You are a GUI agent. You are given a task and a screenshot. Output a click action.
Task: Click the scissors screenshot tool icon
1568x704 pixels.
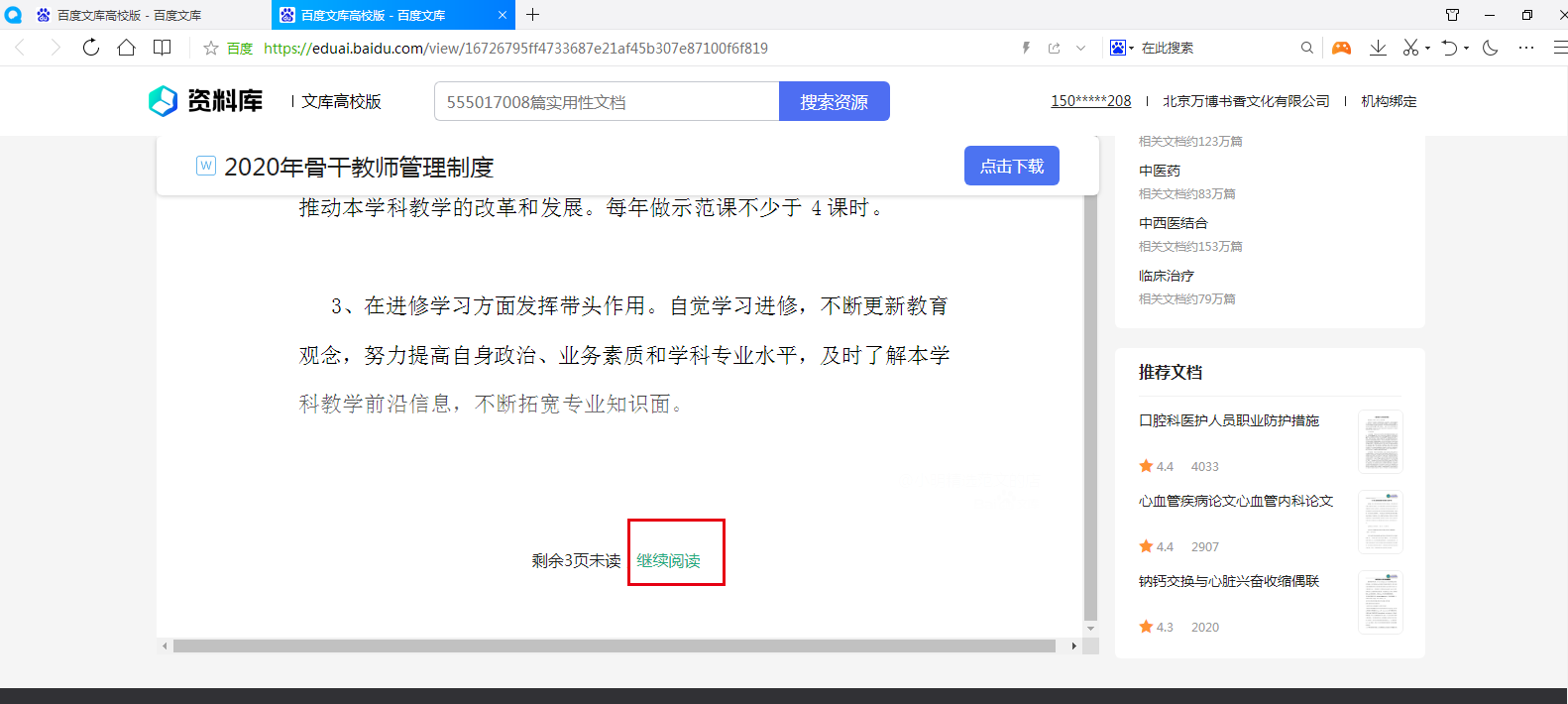pyautogui.click(x=1410, y=48)
